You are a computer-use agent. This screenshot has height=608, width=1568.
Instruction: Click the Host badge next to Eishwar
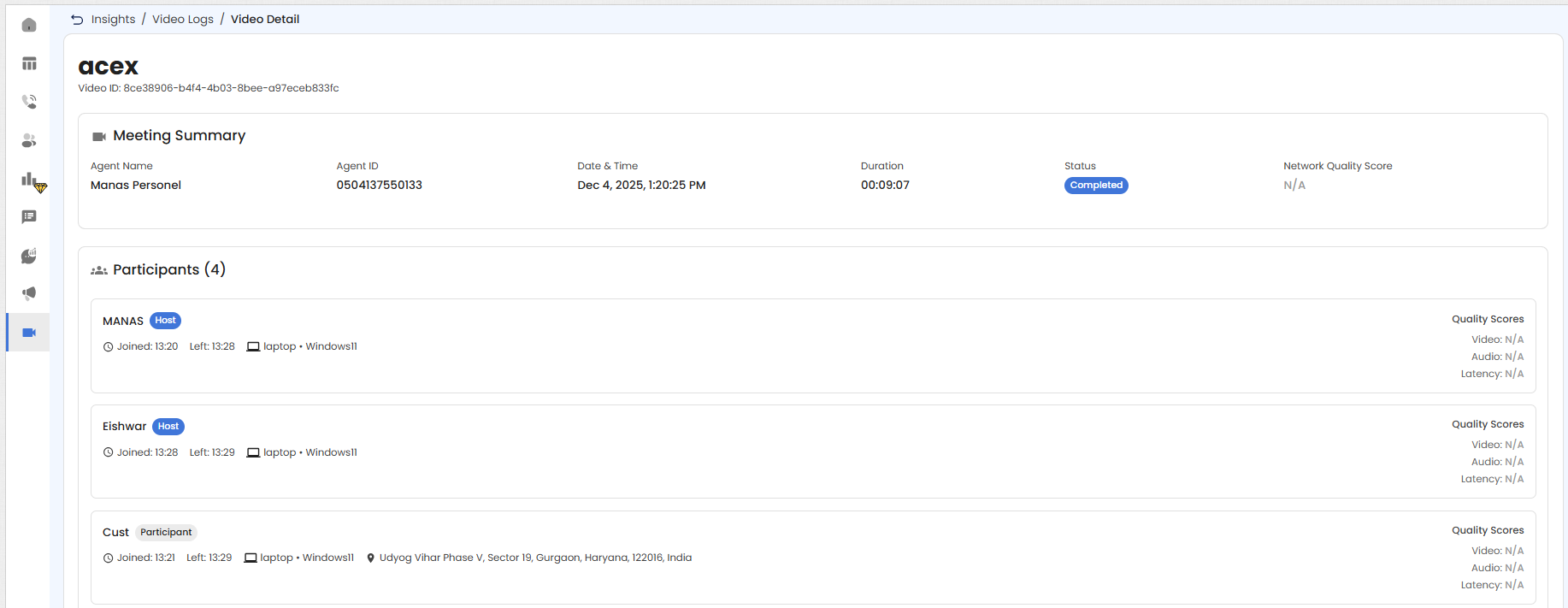[x=168, y=427]
